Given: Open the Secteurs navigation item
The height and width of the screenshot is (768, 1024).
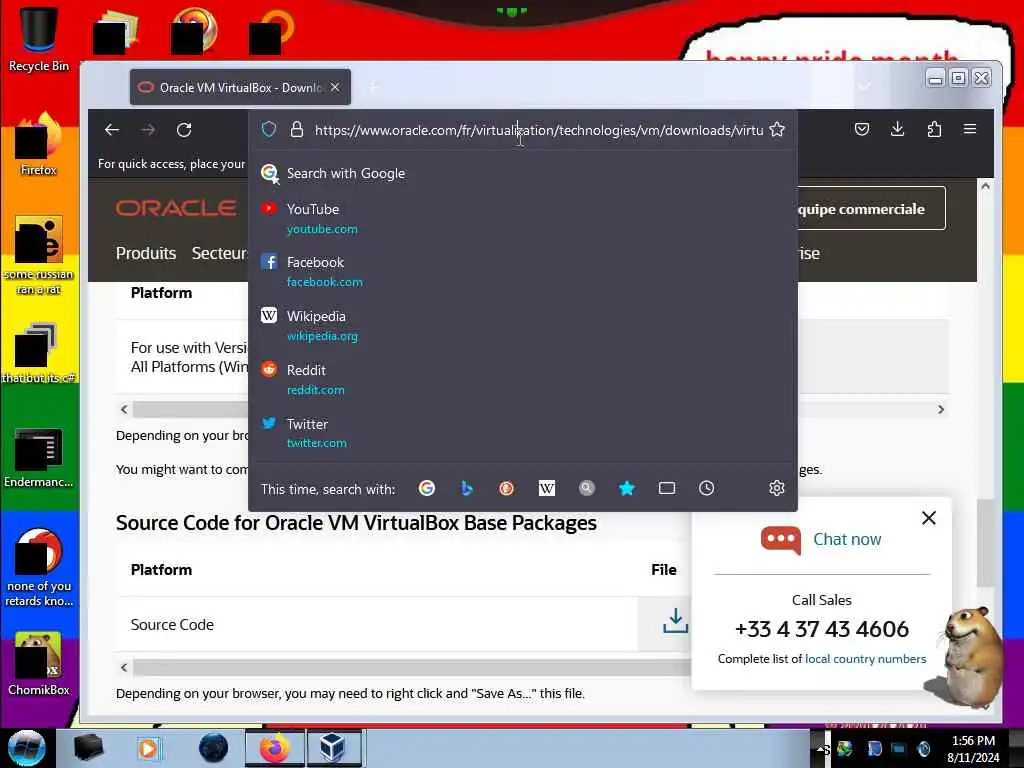Looking at the screenshot, I should [x=219, y=253].
